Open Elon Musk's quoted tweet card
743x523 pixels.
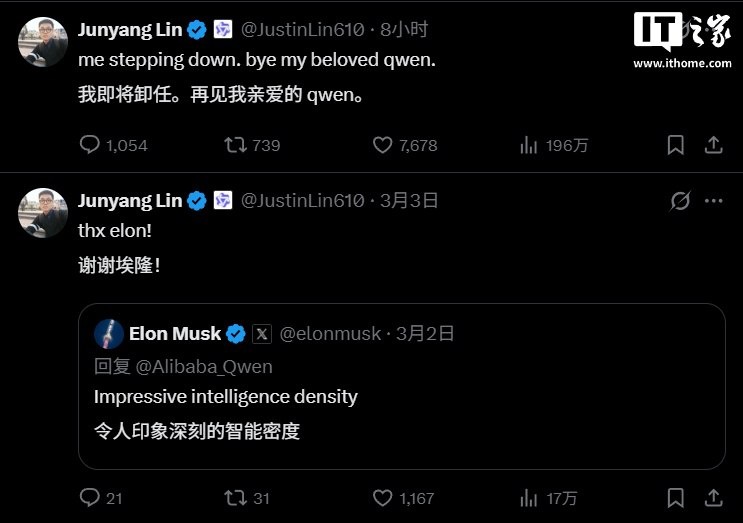(x=402, y=387)
